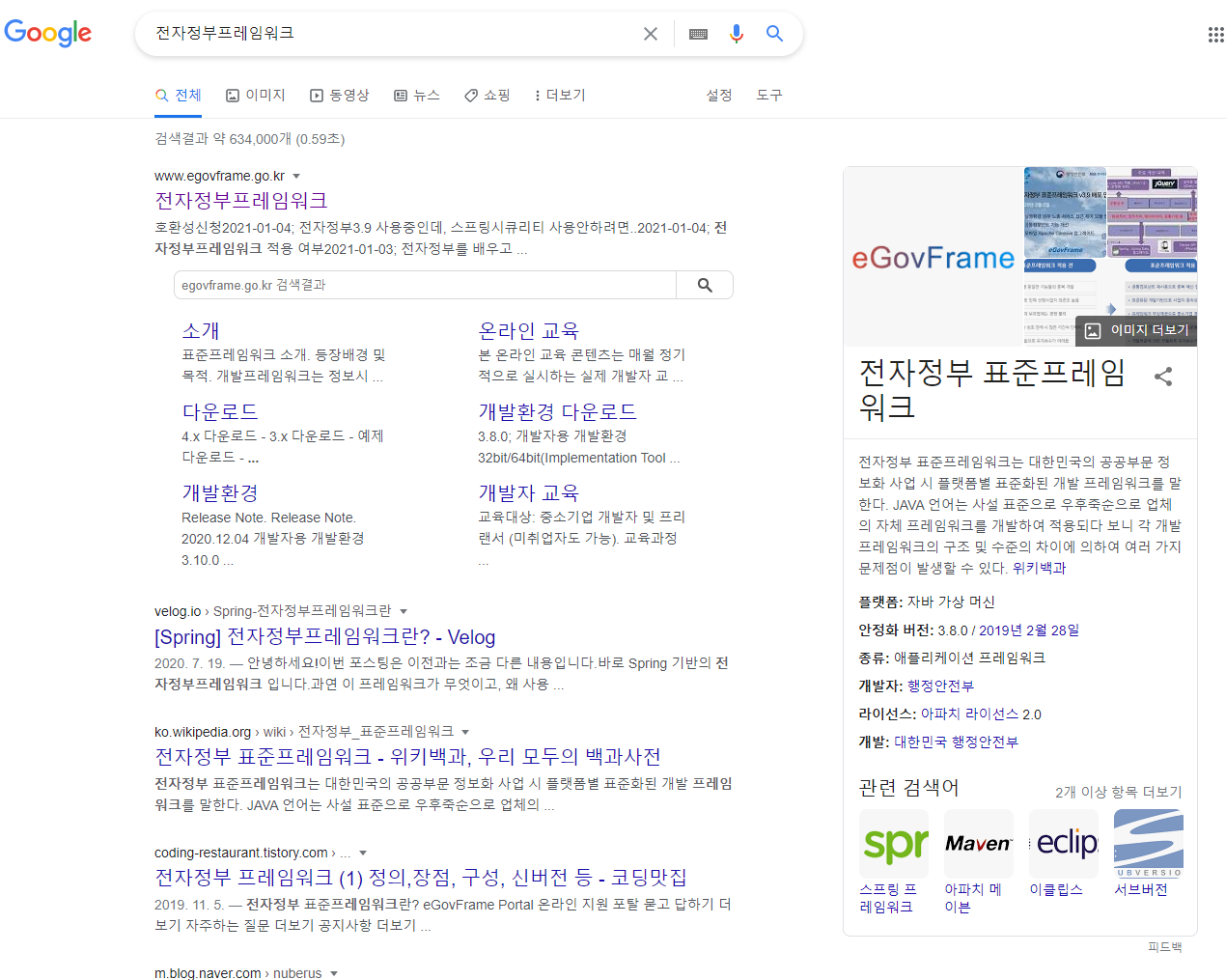This screenshot has height=980, width=1226.
Task: Click the Google logo
Action: [x=48, y=33]
